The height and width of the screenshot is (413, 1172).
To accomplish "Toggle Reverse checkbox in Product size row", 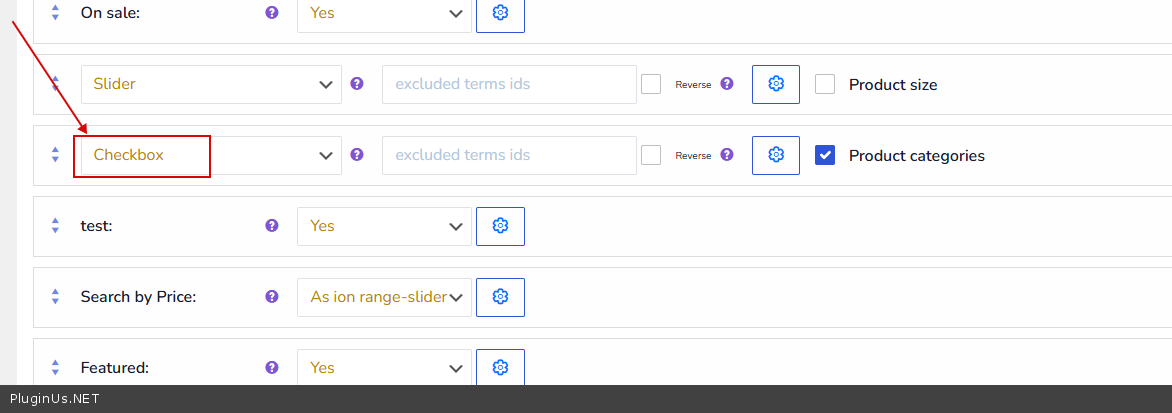I will click(x=651, y=84).
